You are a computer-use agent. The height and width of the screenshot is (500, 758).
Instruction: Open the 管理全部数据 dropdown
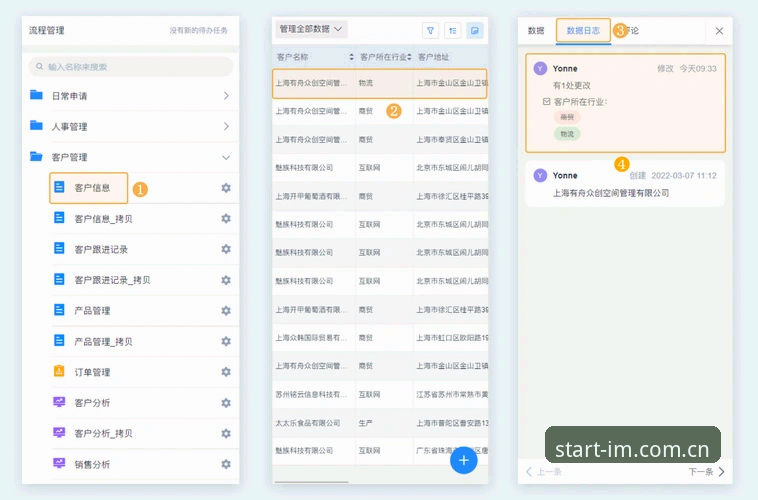(311, 29)
